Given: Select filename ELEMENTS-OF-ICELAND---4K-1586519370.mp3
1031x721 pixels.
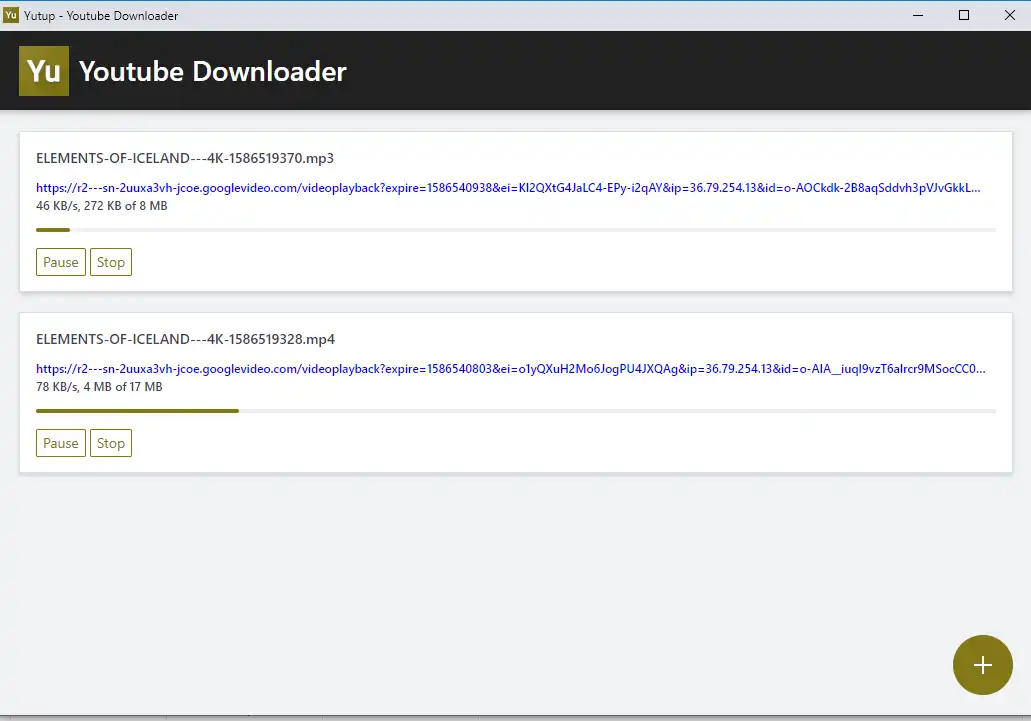Looking at the screenshot, I should pos(185,158).
